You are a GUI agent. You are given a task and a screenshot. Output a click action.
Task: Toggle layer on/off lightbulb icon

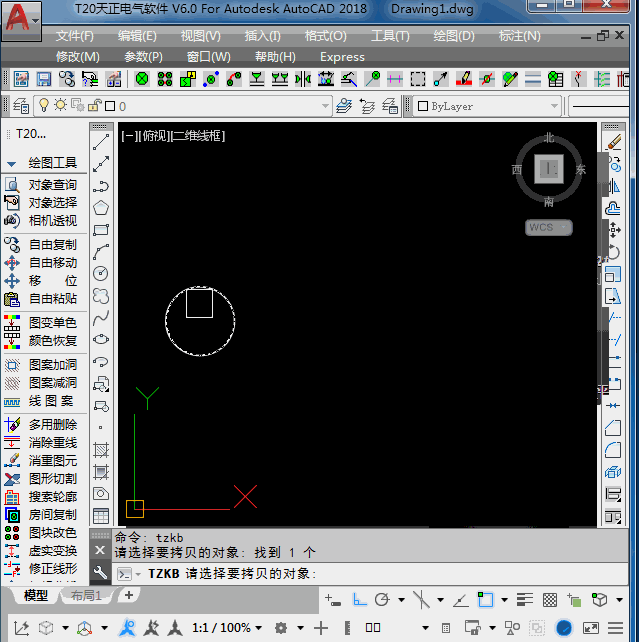point(43,106)
